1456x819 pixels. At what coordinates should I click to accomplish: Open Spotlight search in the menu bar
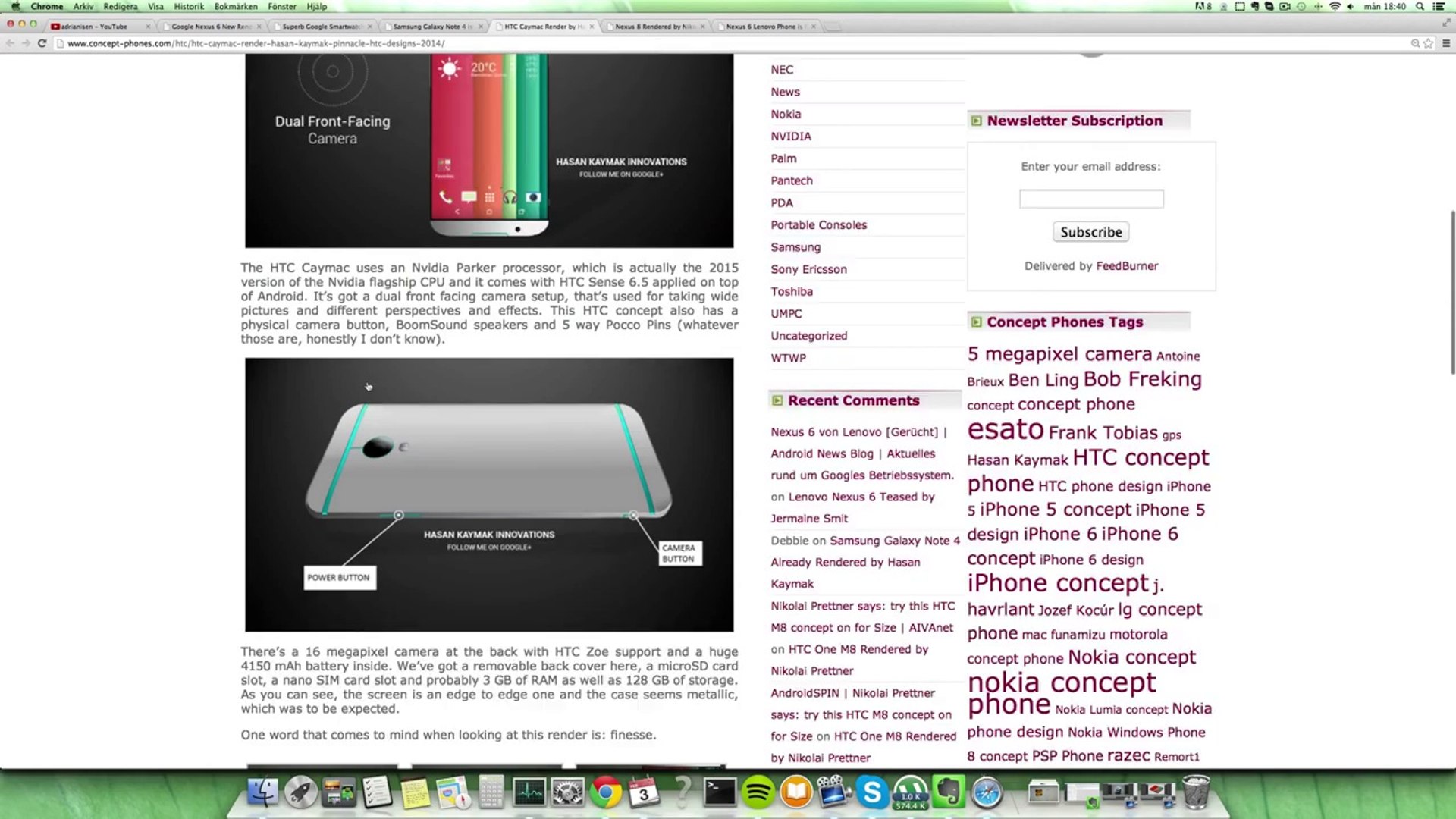[x=1420, y=6]
